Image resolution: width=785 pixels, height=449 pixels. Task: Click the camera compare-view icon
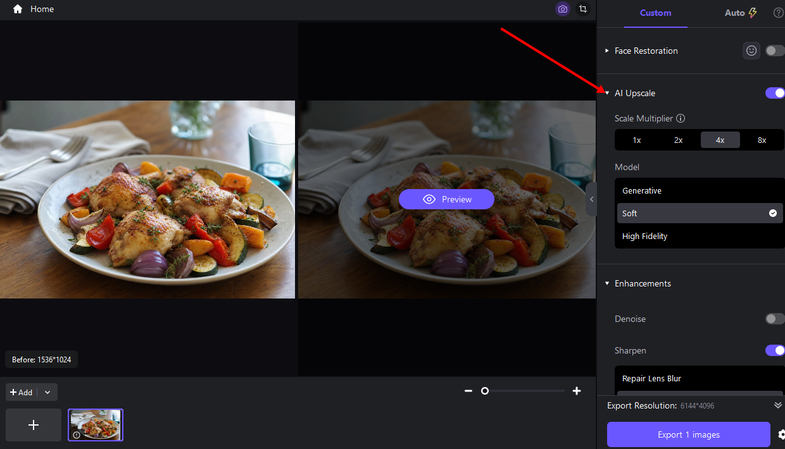[563, 9]
